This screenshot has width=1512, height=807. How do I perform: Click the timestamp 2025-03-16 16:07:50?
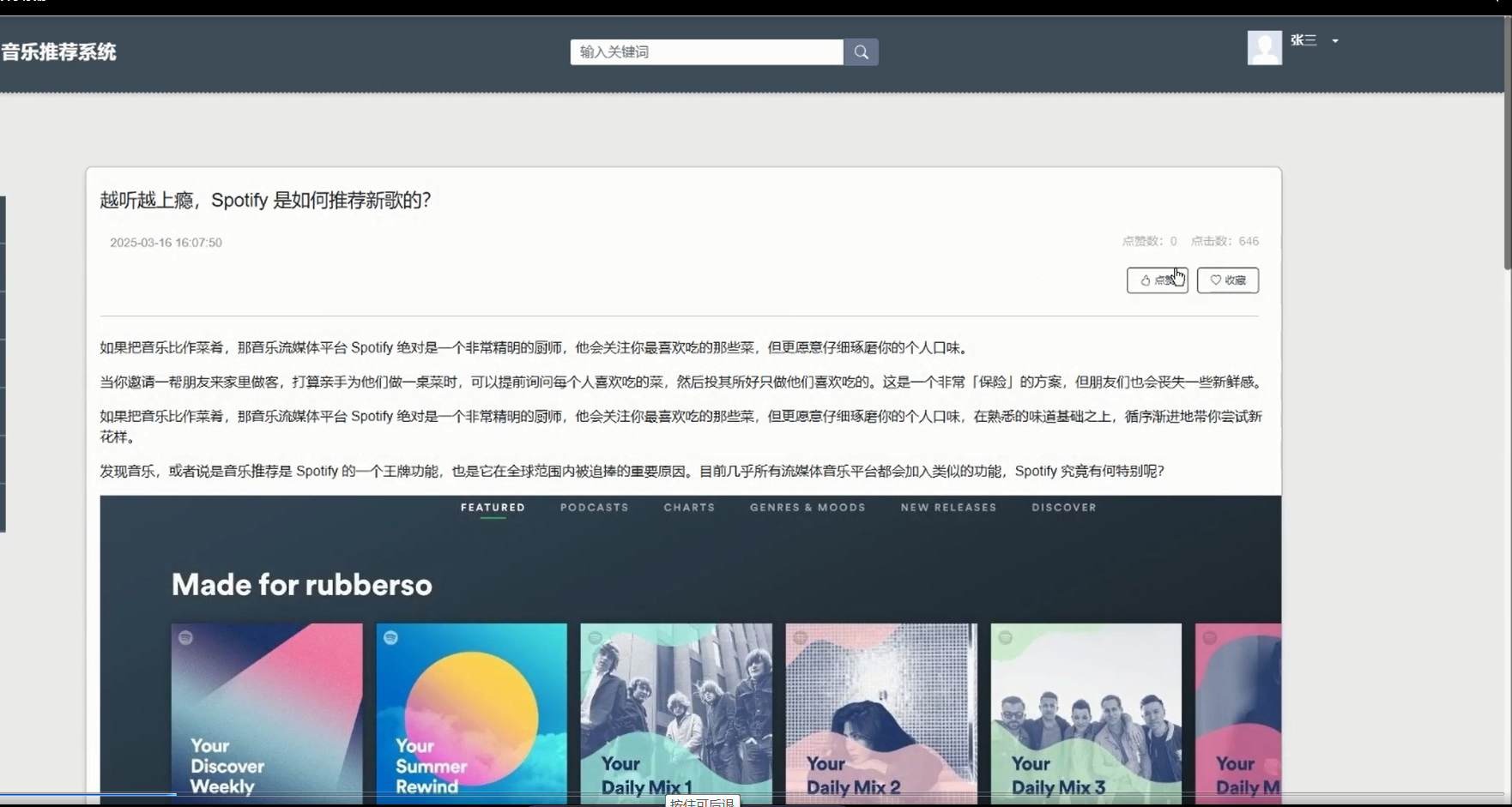[x=166, y=243]
